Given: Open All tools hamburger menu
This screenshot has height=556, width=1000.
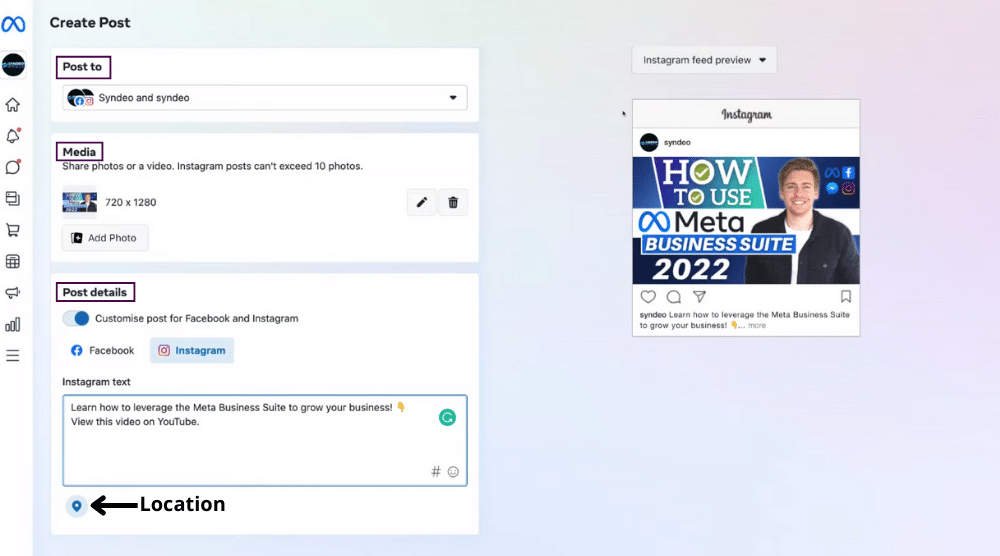Looking at the screenshot, I should pos(13,356).
